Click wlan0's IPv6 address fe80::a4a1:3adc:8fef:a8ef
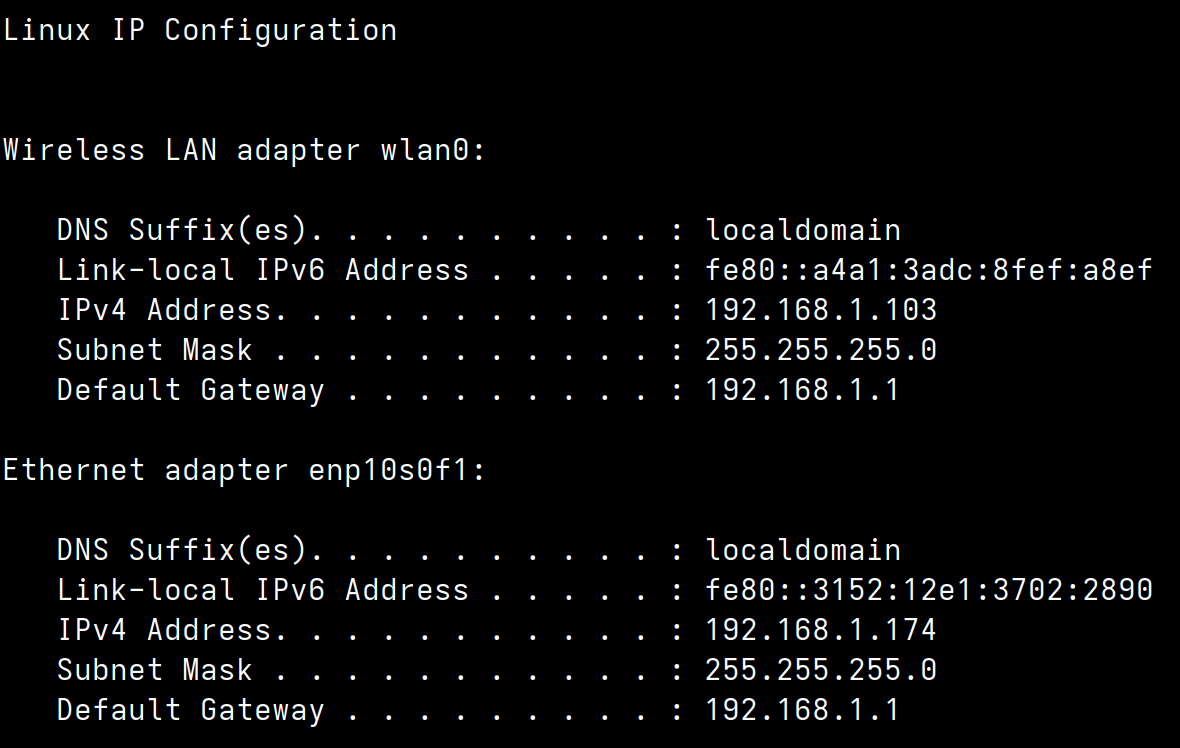The image size is (1180, 748). 929,270
